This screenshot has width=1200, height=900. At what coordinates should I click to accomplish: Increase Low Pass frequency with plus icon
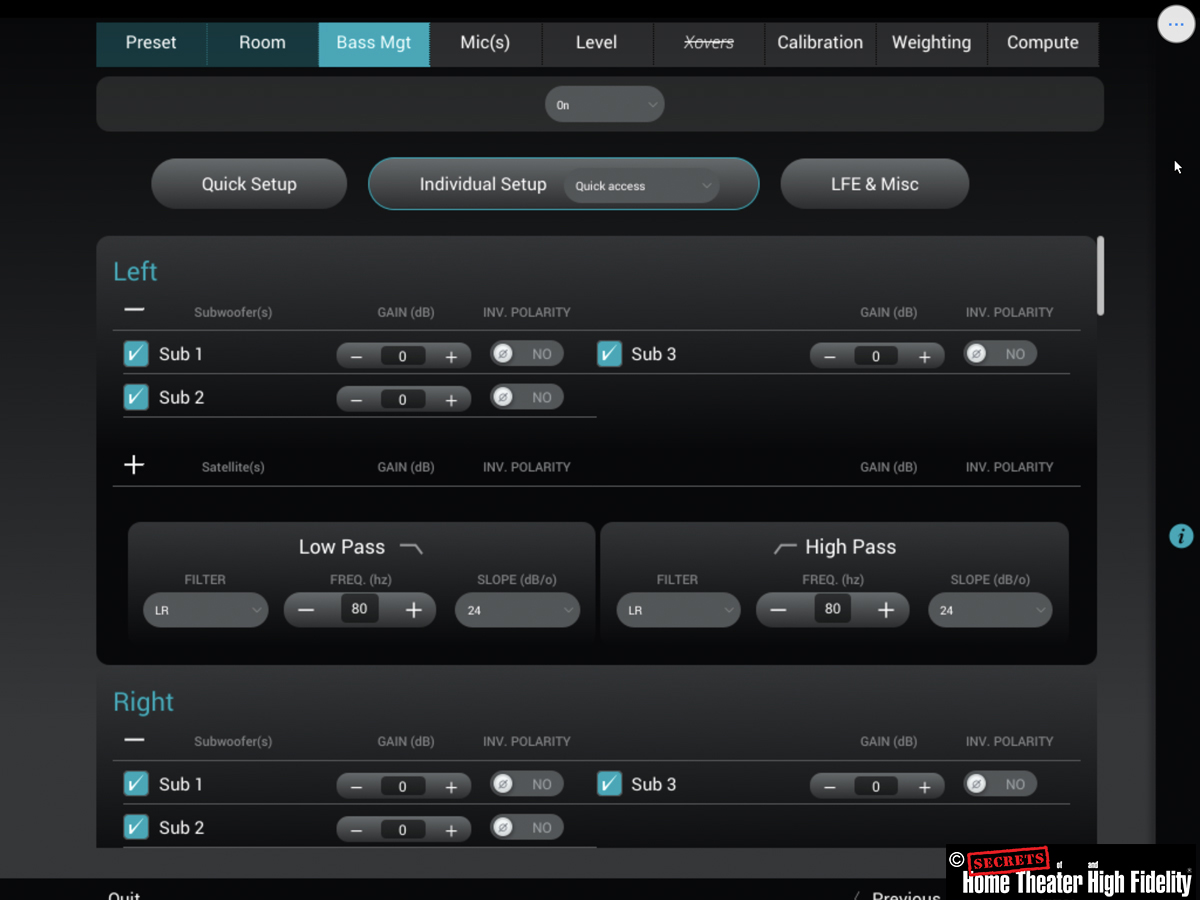(414, 610)
